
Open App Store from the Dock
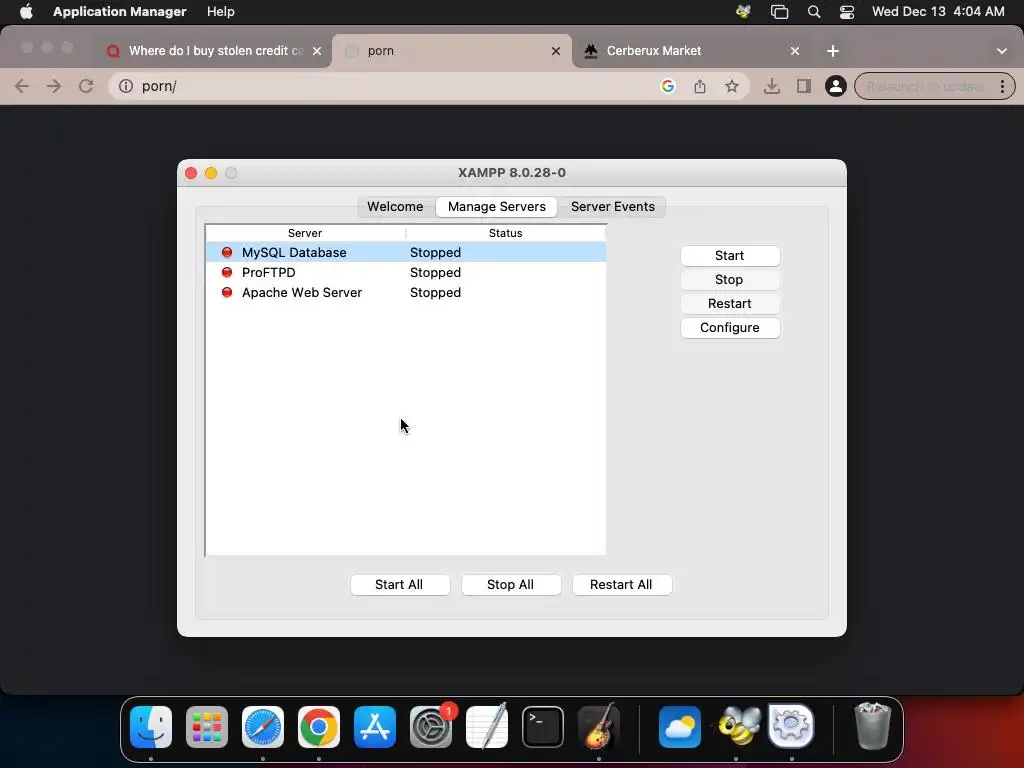(x=375, y=727)
